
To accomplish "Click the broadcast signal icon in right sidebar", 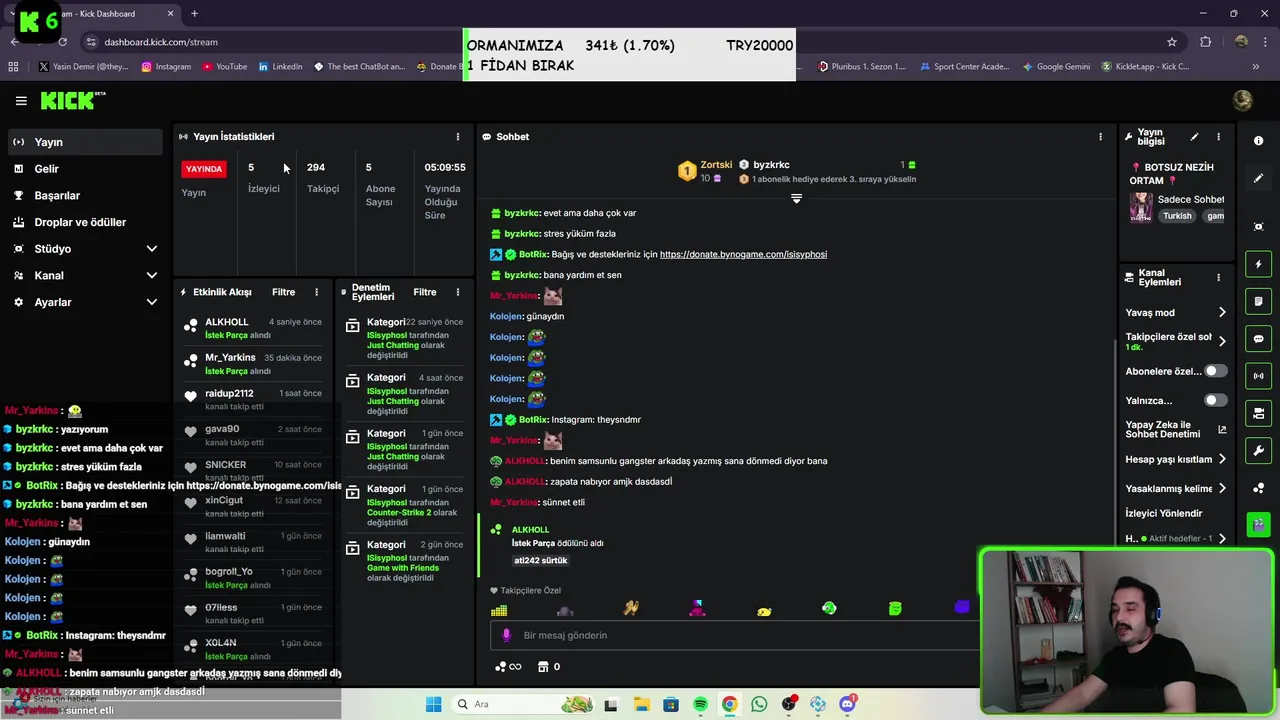I will pos(1258,376).
